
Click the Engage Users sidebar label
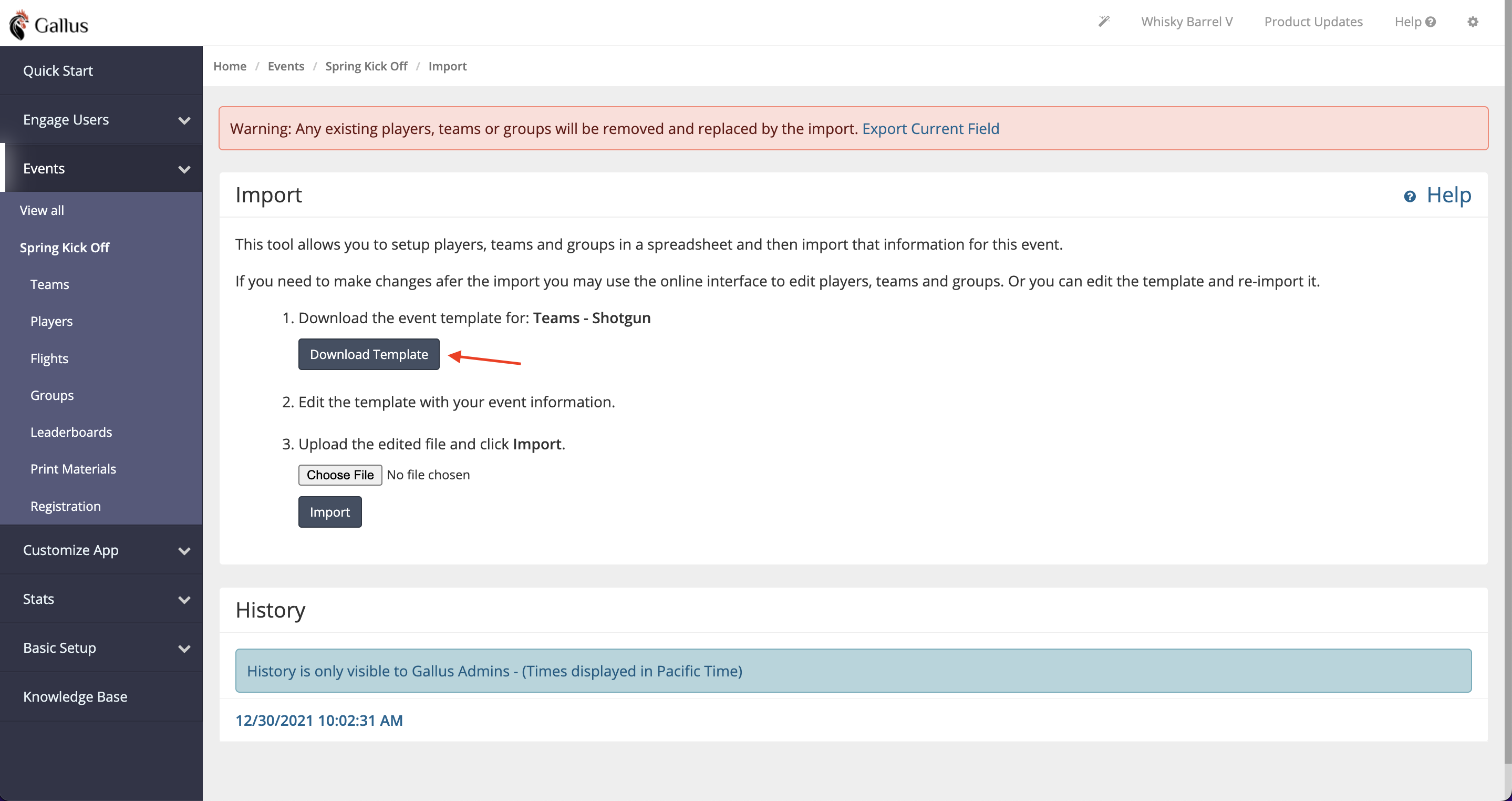(66, 119)
